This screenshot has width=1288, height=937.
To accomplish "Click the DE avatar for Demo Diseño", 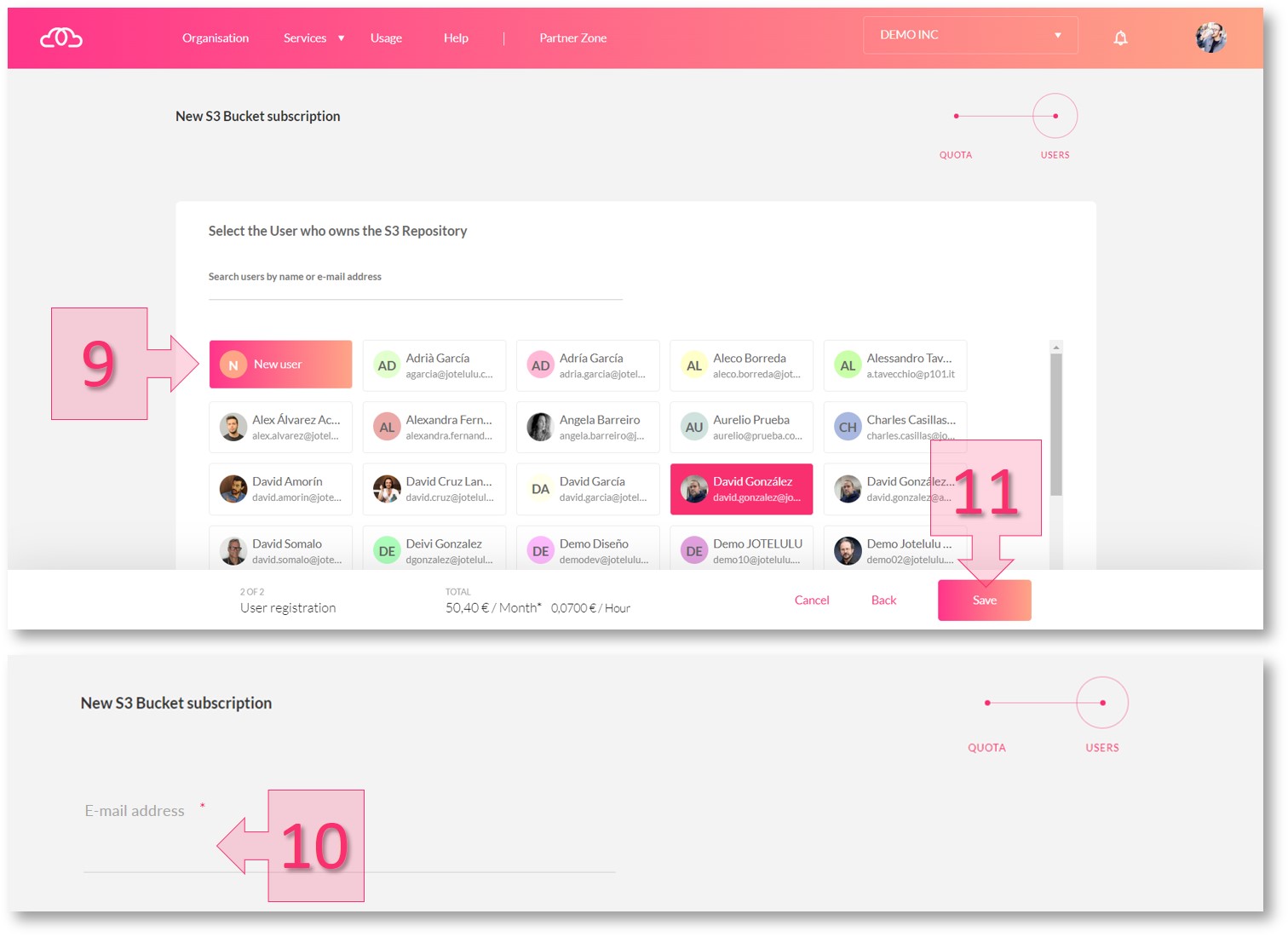I will 540,550.
